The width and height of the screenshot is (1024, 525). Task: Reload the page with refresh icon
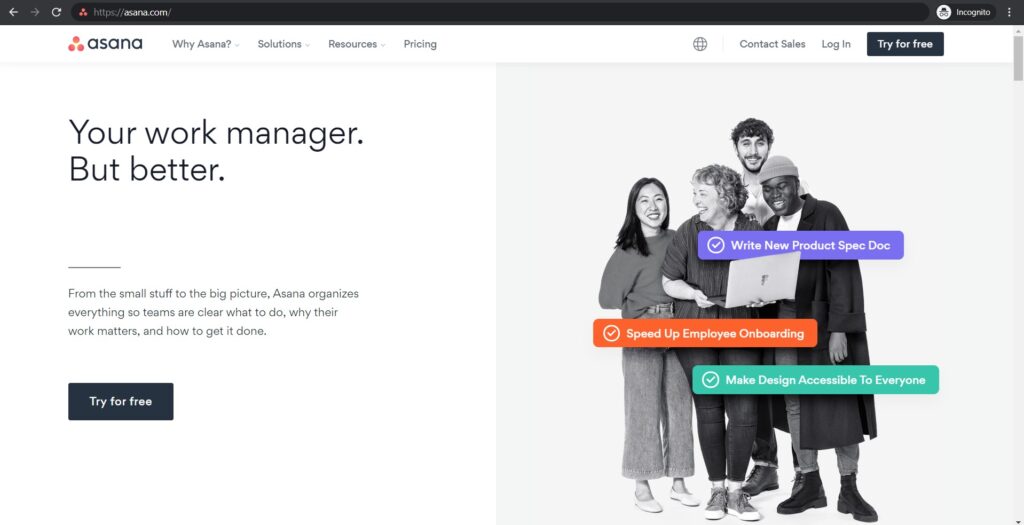point(56,12)
